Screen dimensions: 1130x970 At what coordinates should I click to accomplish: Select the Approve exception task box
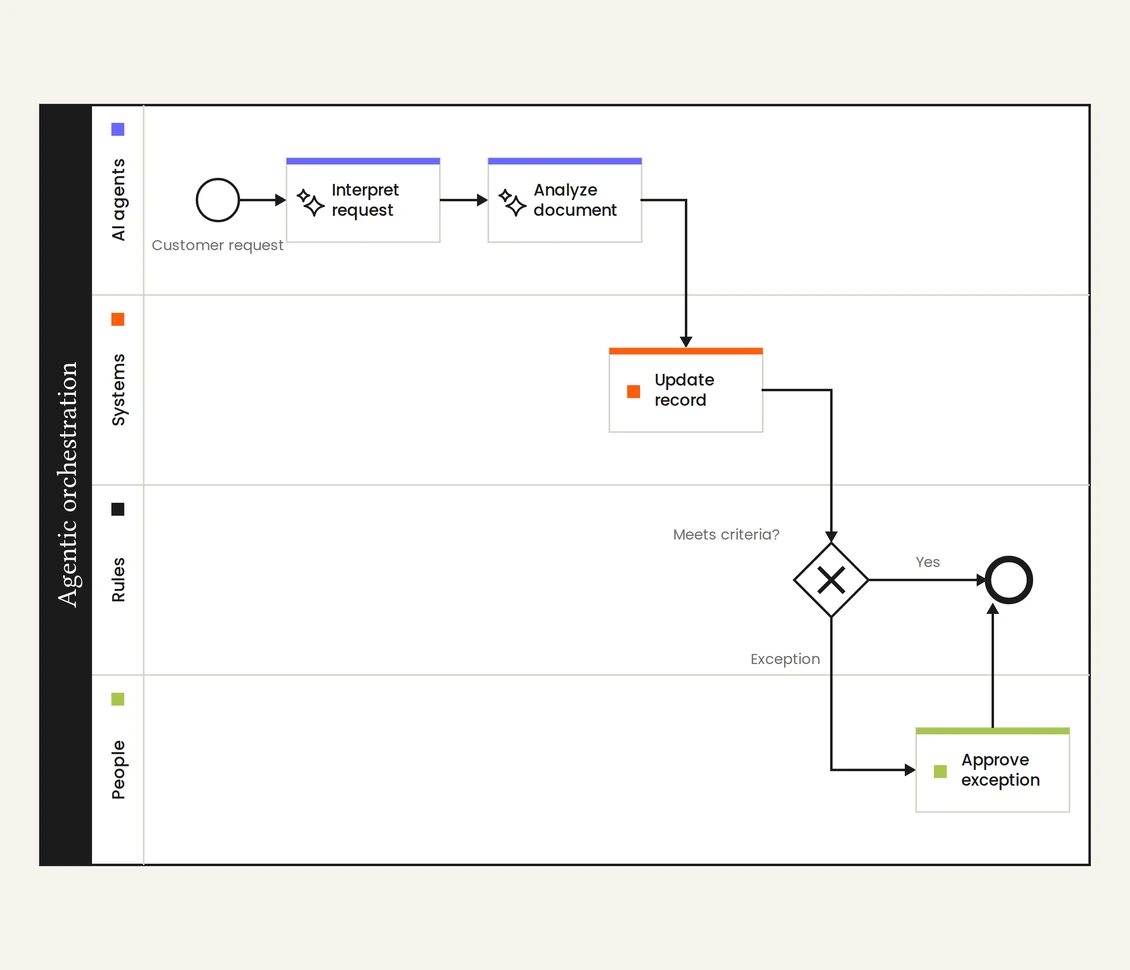pyautogui.click(x=992, y=770)
